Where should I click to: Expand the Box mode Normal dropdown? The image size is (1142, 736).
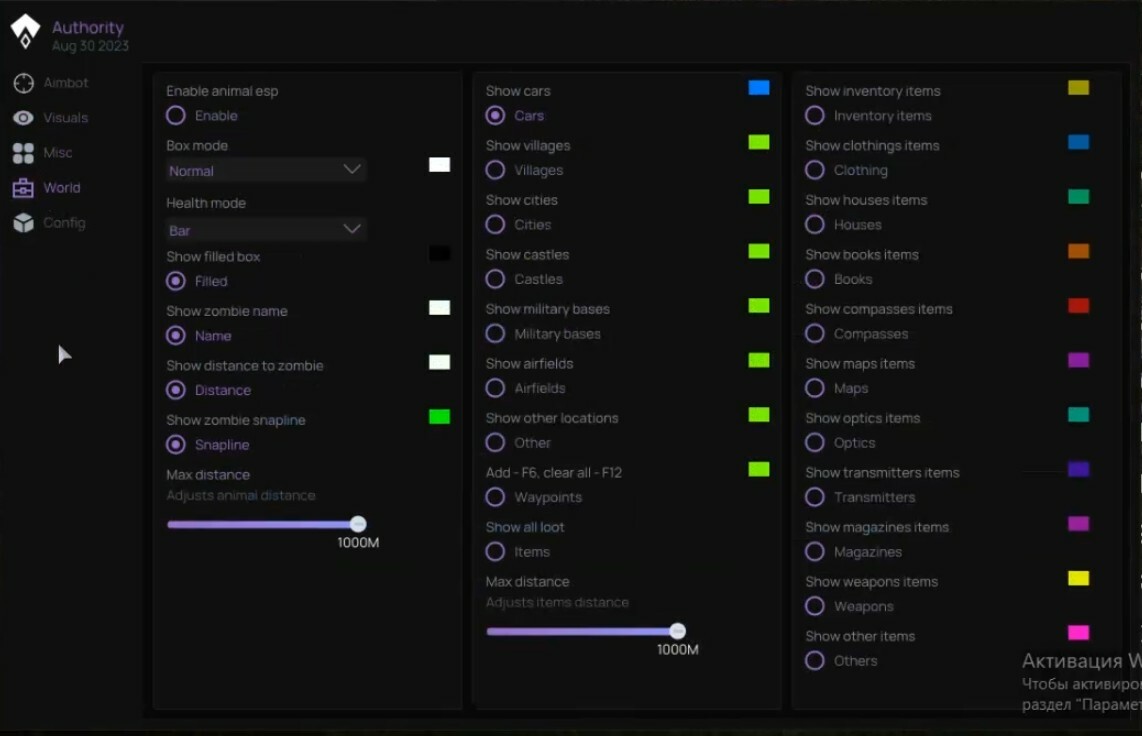click(266, 171)
